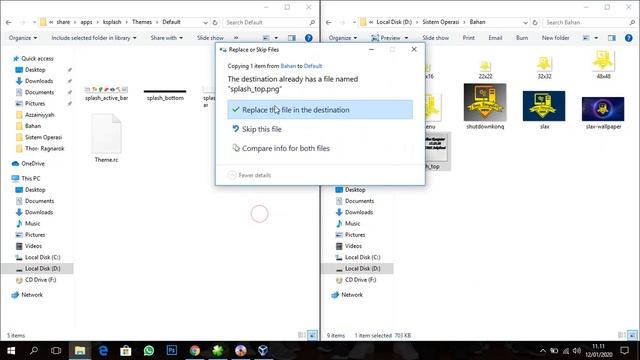Open Organize menu in right Bahan window
The width and height of the screenshot is (640, 360).
(x=343, y=38)
